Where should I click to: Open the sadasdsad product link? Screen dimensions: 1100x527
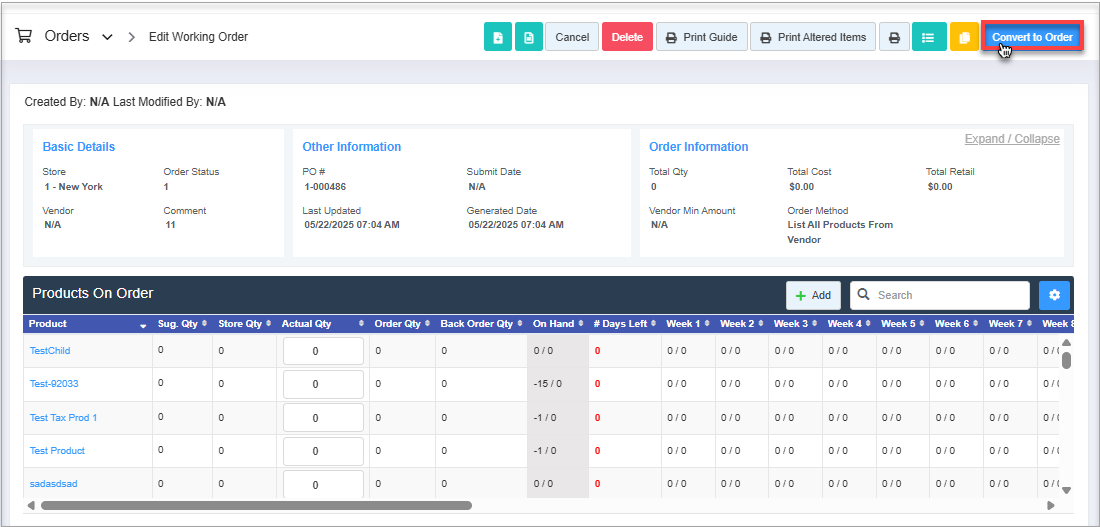pos(53,483)
